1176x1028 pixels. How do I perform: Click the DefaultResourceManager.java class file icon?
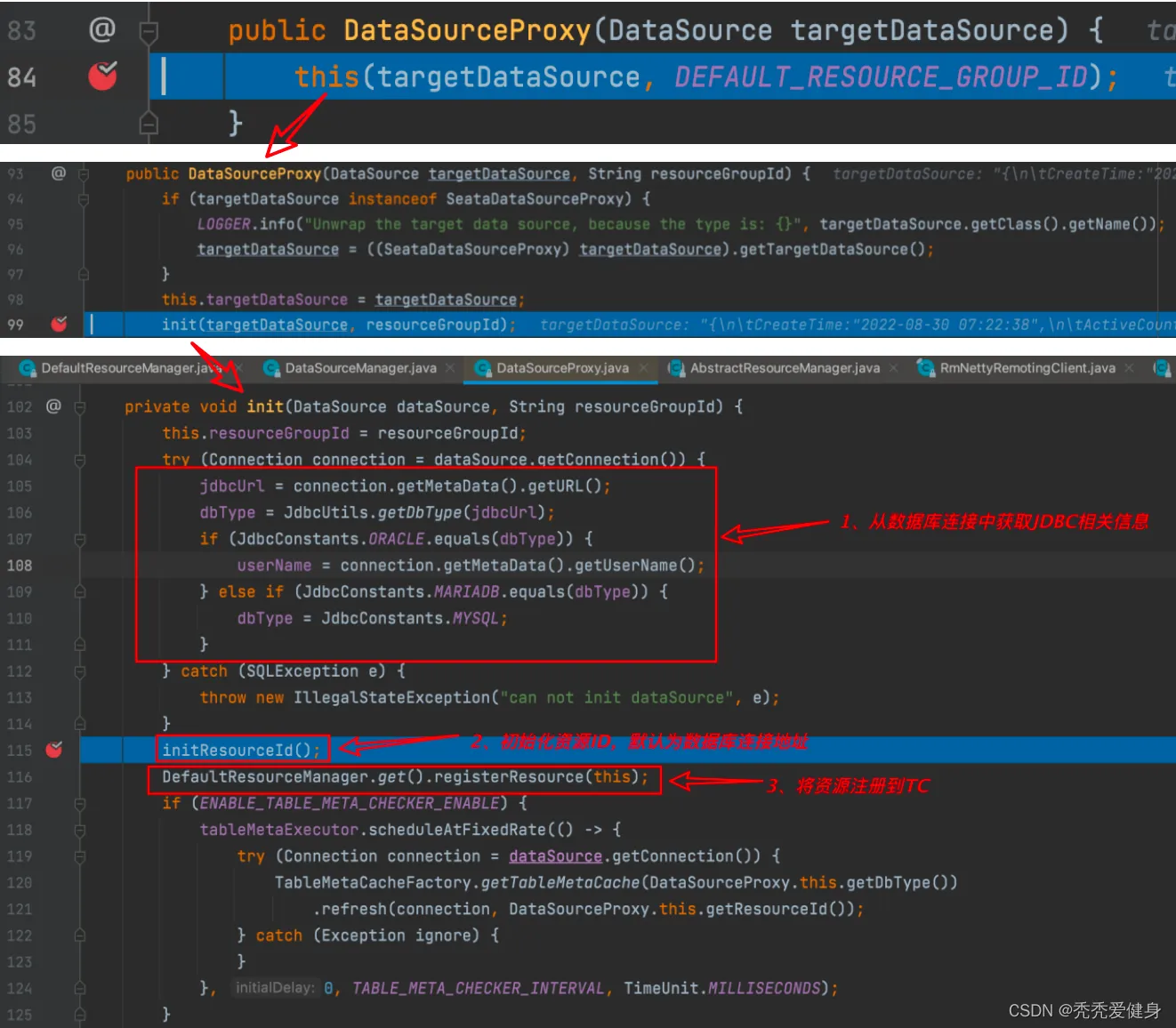click(x=28, y=368)
